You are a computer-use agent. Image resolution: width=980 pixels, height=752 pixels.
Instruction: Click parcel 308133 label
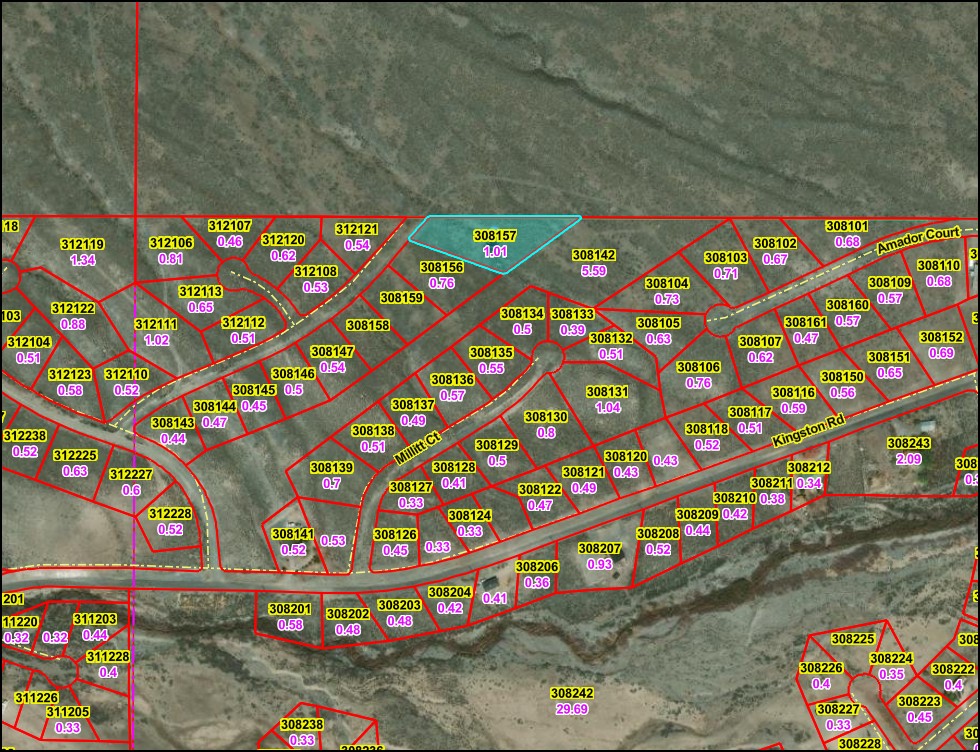click(573, 314)
